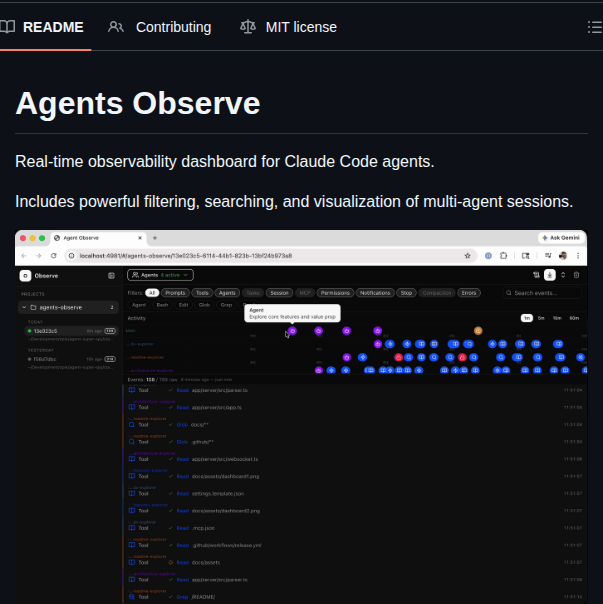
Task: Click the Ask Gemini button
Action: [561, 238]
